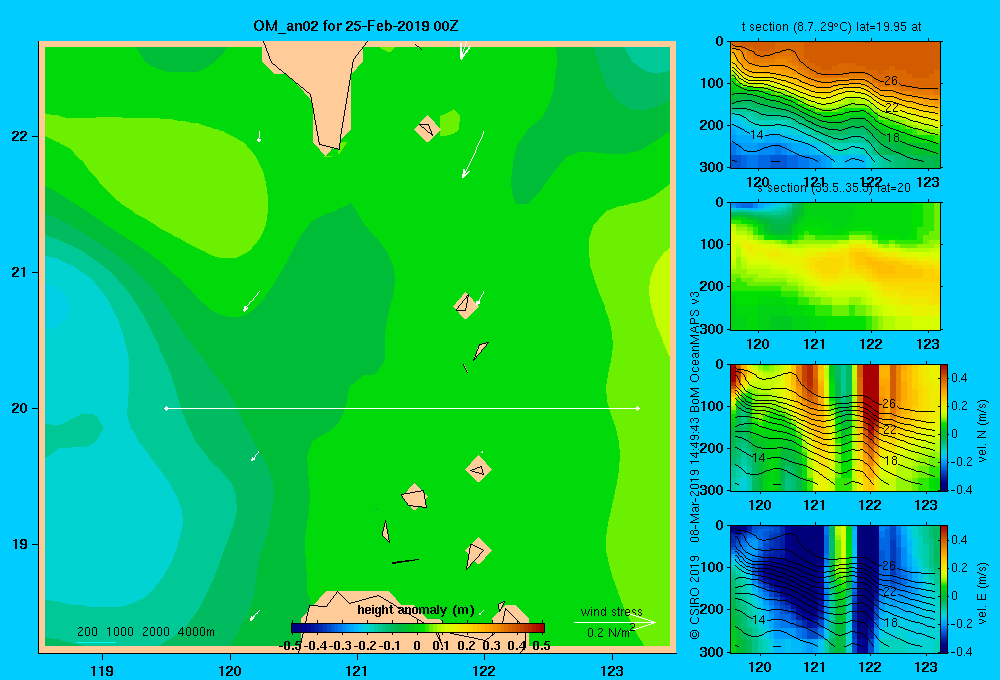Click longitude label 123 below main map
Image resolution: width=1000 pixels, height=680 pixels.
(612, 670)
